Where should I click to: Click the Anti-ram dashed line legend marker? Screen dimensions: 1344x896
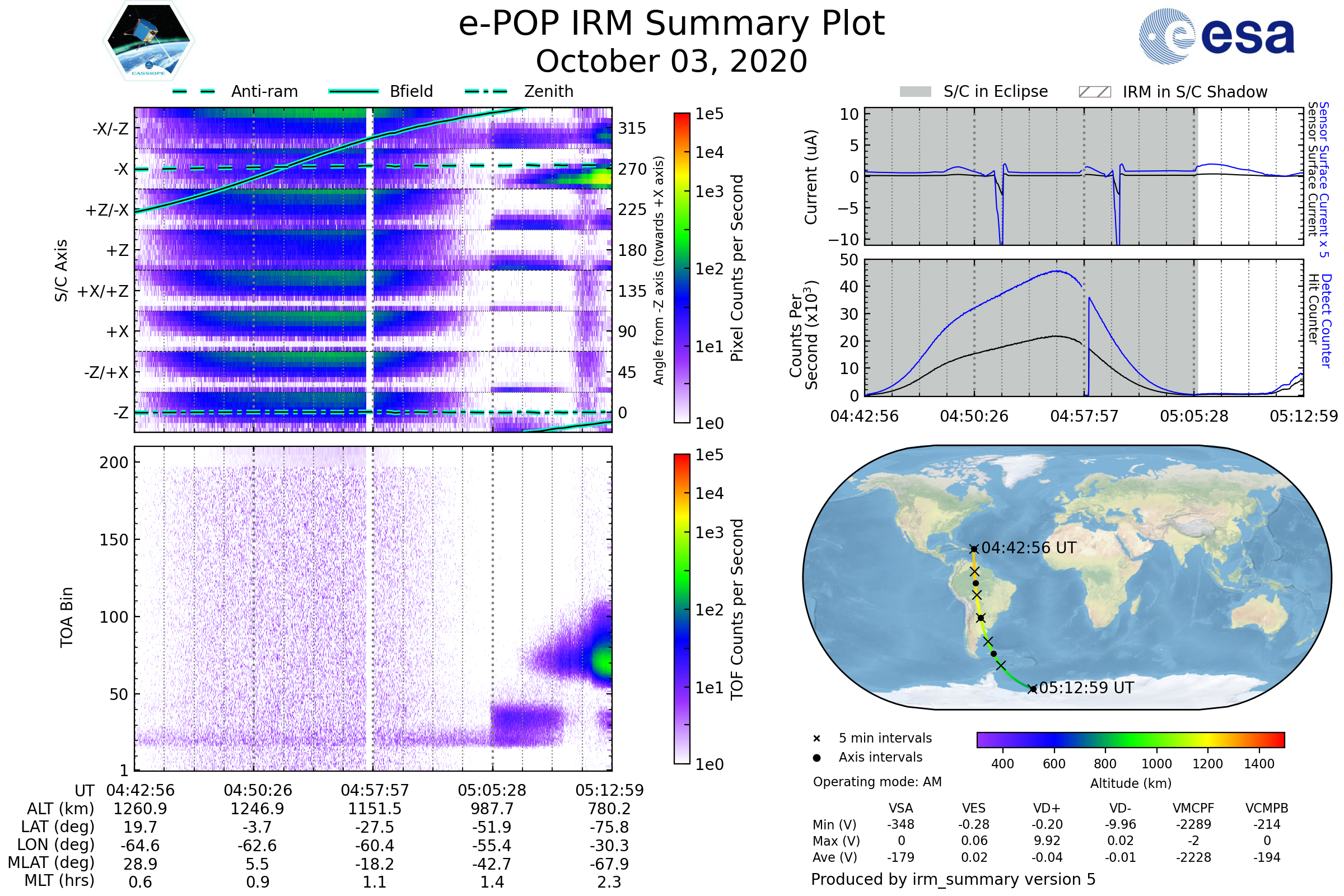coord(194,91)
